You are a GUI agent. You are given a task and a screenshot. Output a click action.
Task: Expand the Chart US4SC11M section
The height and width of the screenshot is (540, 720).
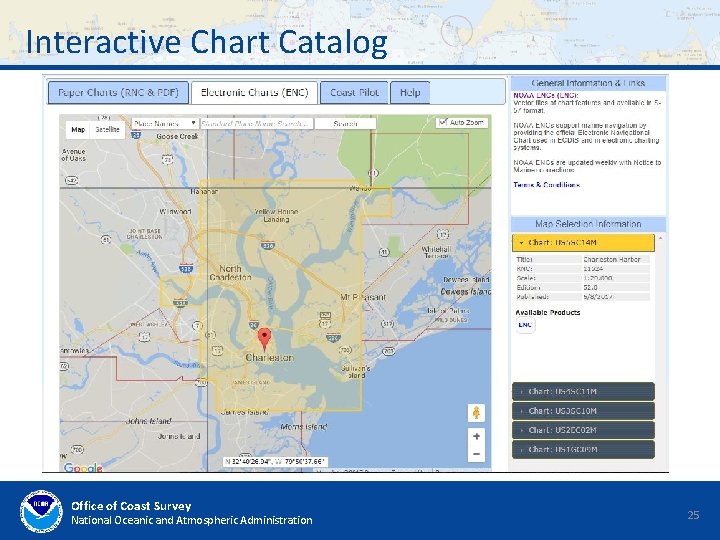pos(583,392)
